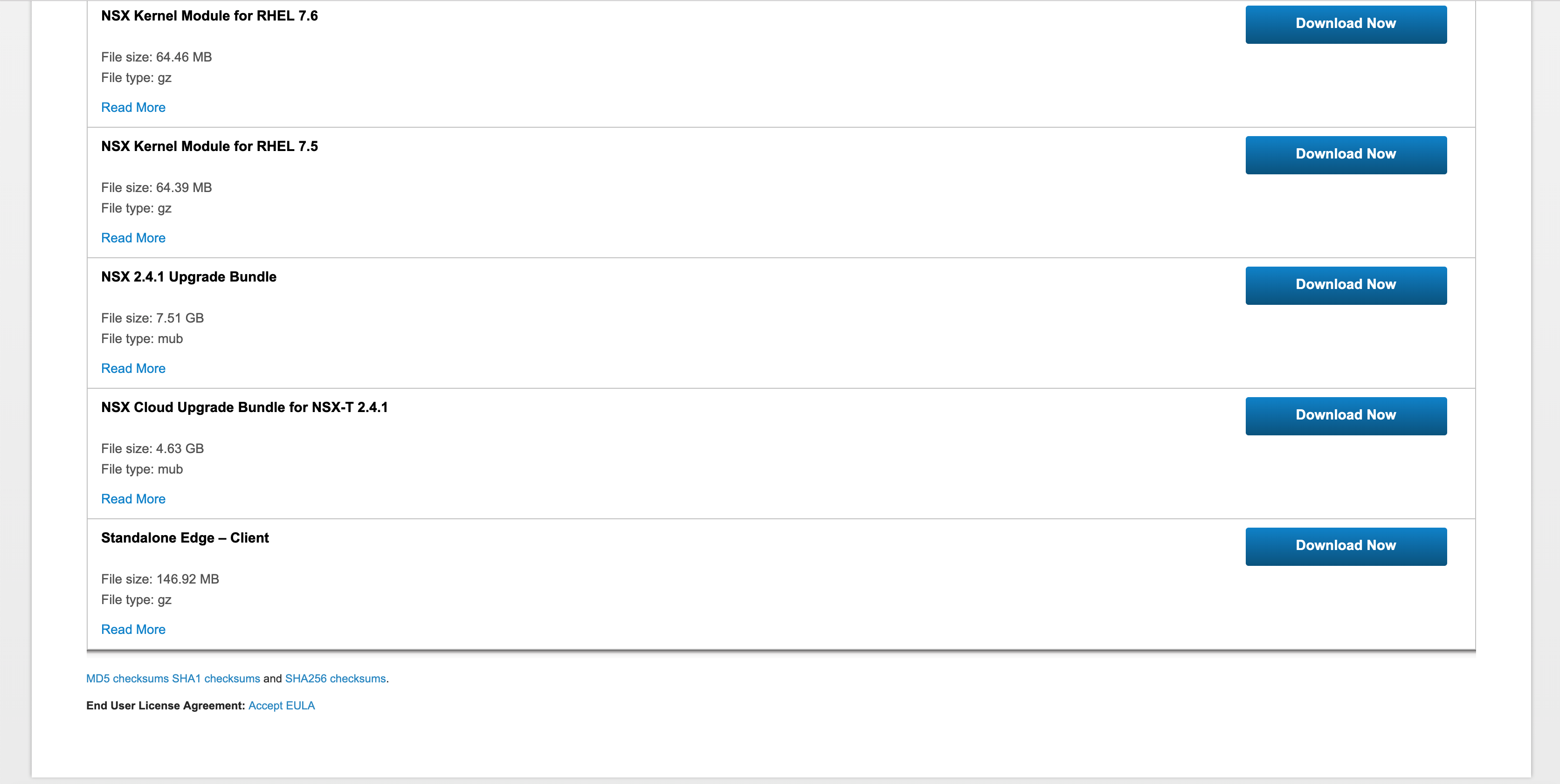Read more about NSX 2.4.1 Upgrade Bundle
Screen dimensions: 1560x784
[x=133, y=368]
